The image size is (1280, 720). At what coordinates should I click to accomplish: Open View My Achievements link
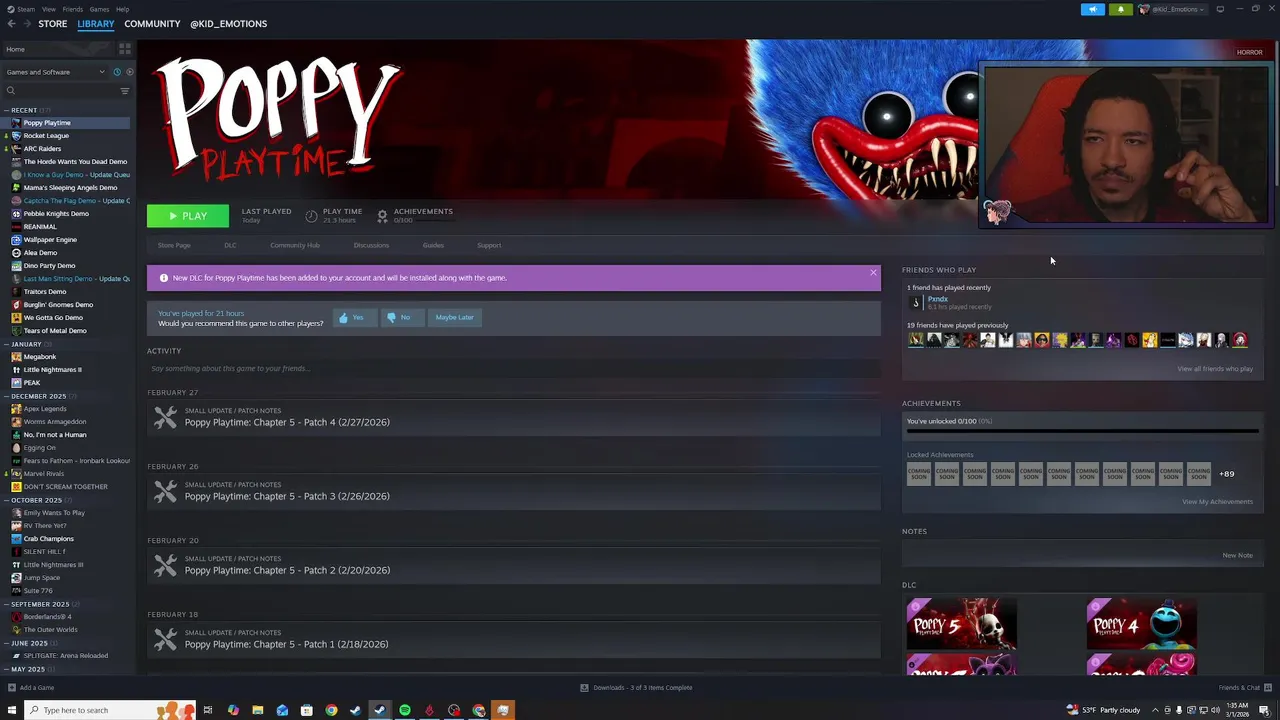point(1217,502)
